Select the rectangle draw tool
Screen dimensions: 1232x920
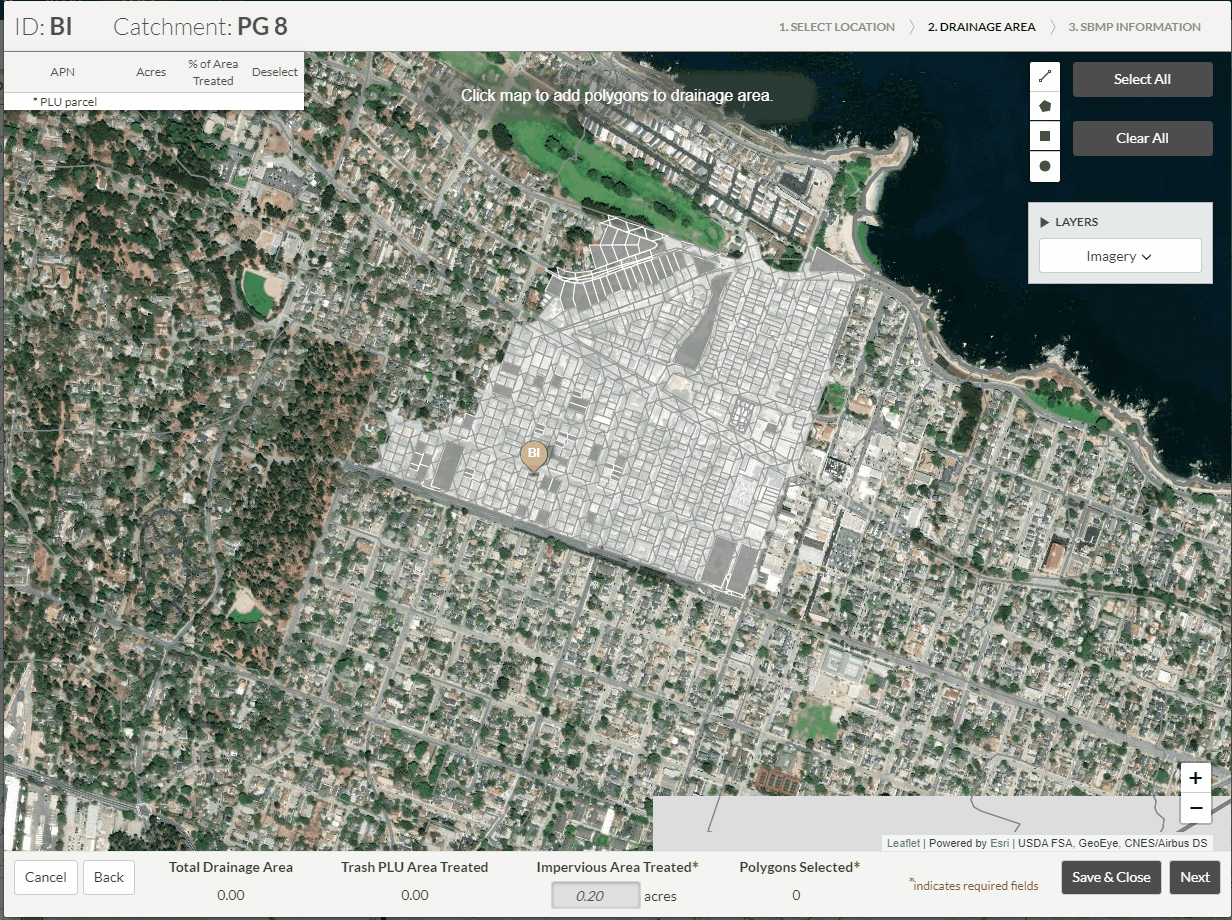pyautogui.click(x=1045, y=136)
